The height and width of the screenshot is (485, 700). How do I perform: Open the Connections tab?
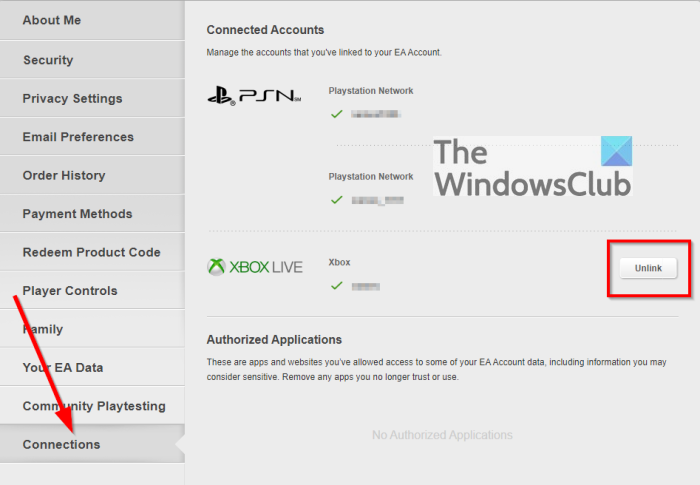62,444
